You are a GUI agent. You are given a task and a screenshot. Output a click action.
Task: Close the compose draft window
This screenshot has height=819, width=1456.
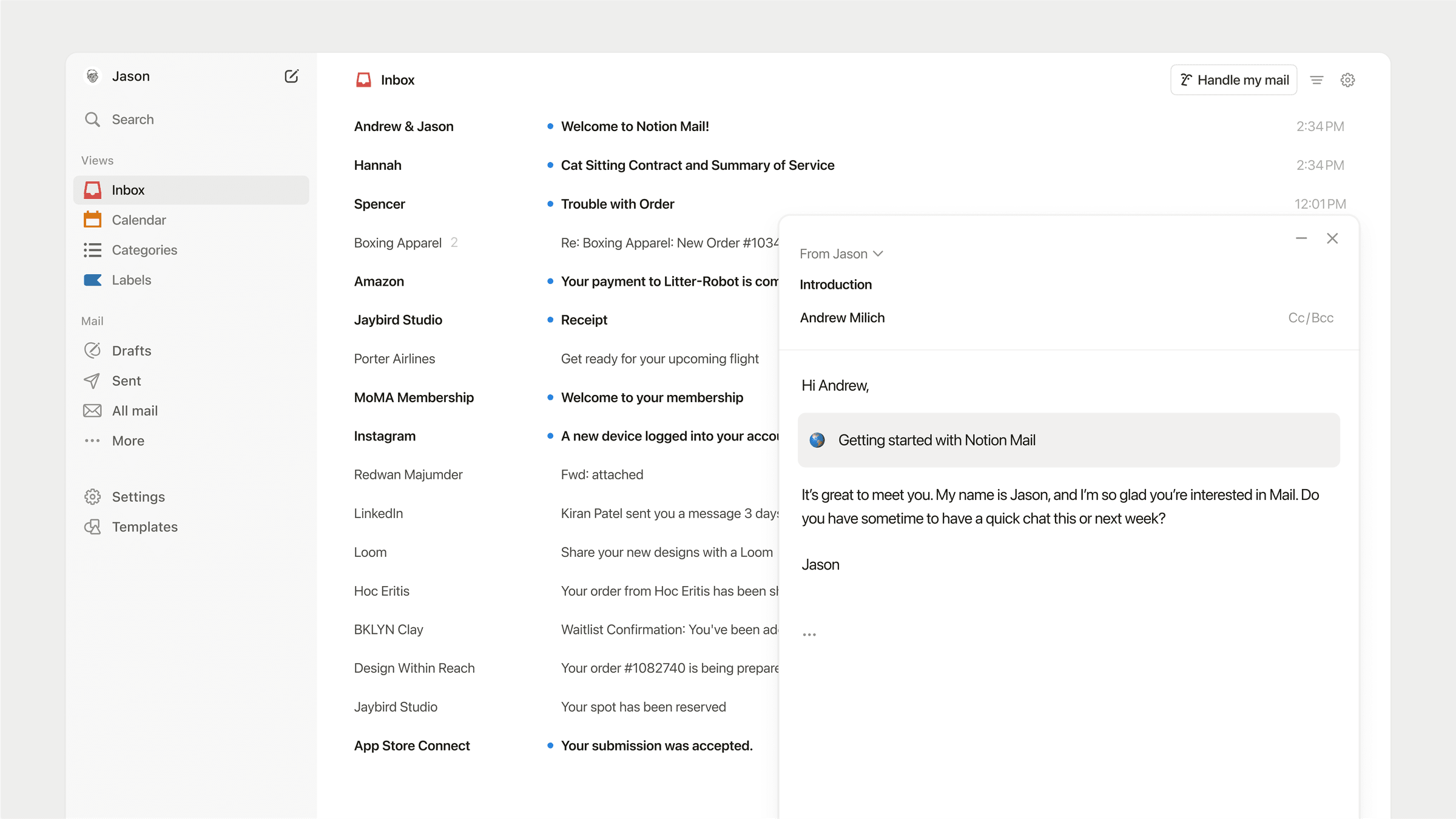(1332, 238)
